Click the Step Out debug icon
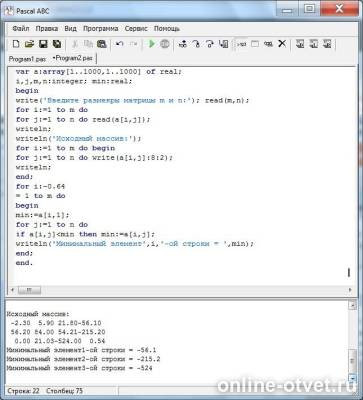 tap(210, 44)
